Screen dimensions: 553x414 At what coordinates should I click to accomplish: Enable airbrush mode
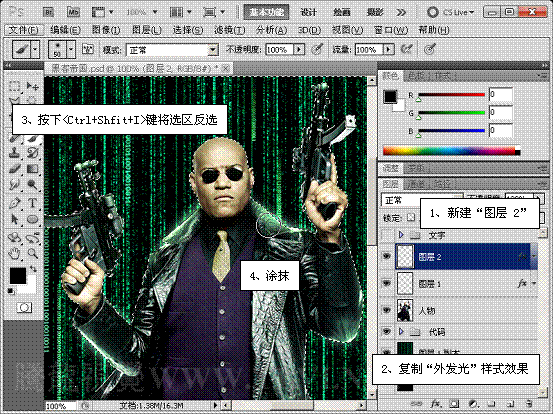(407, 49)
